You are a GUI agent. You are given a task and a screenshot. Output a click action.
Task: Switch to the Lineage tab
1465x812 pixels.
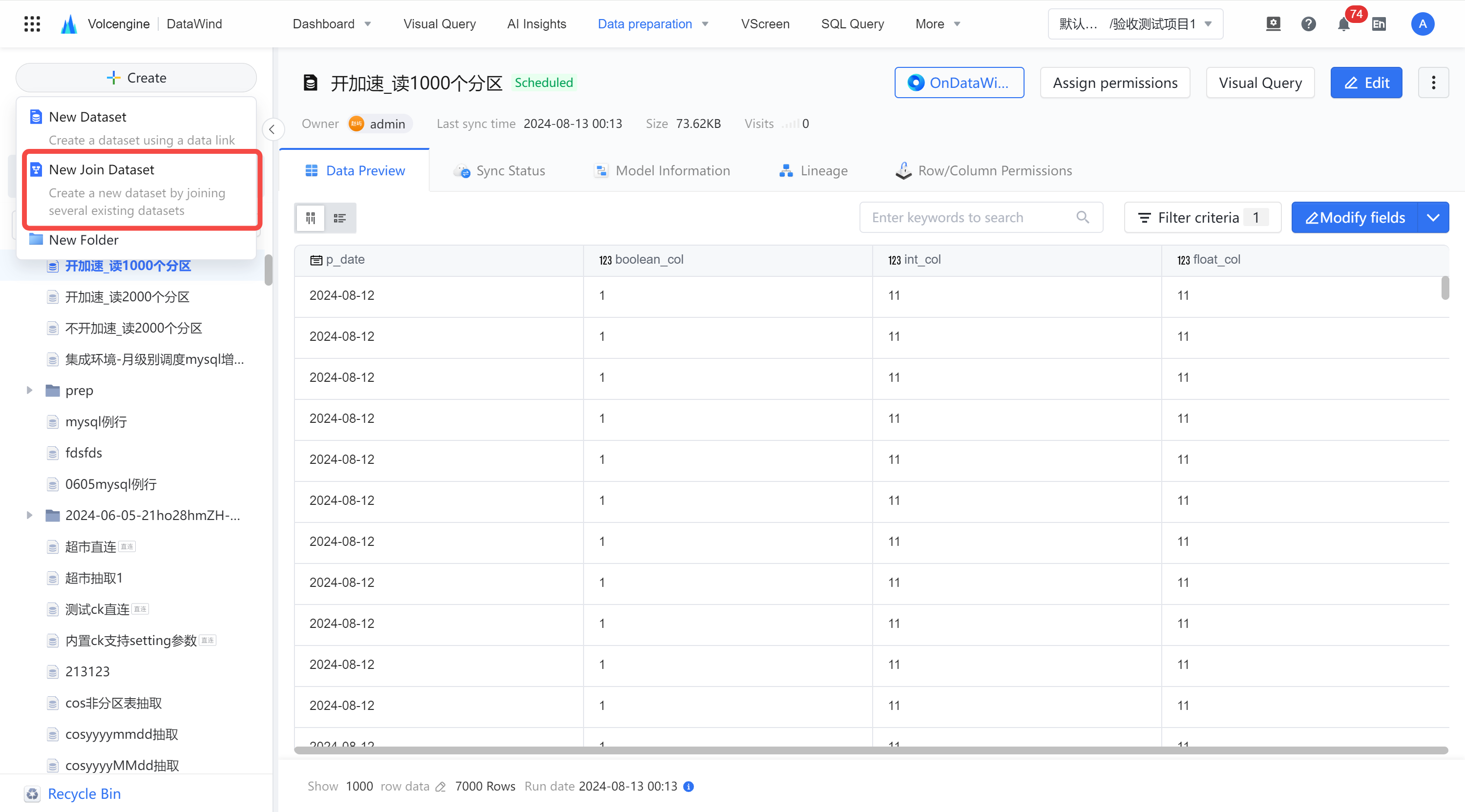click(813, 170)
